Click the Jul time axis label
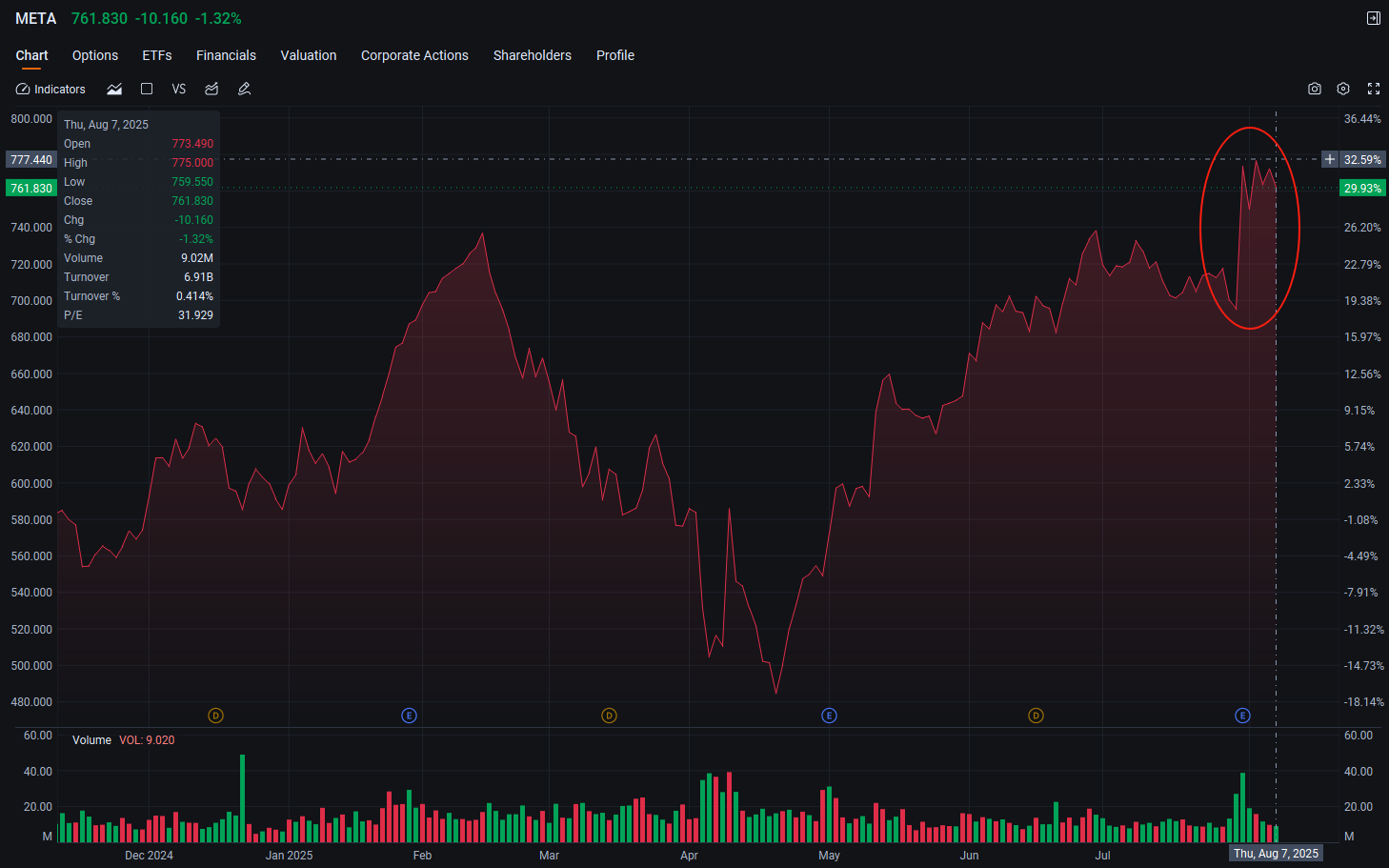Screen dimensions: 1389x868 point(1102,856)
